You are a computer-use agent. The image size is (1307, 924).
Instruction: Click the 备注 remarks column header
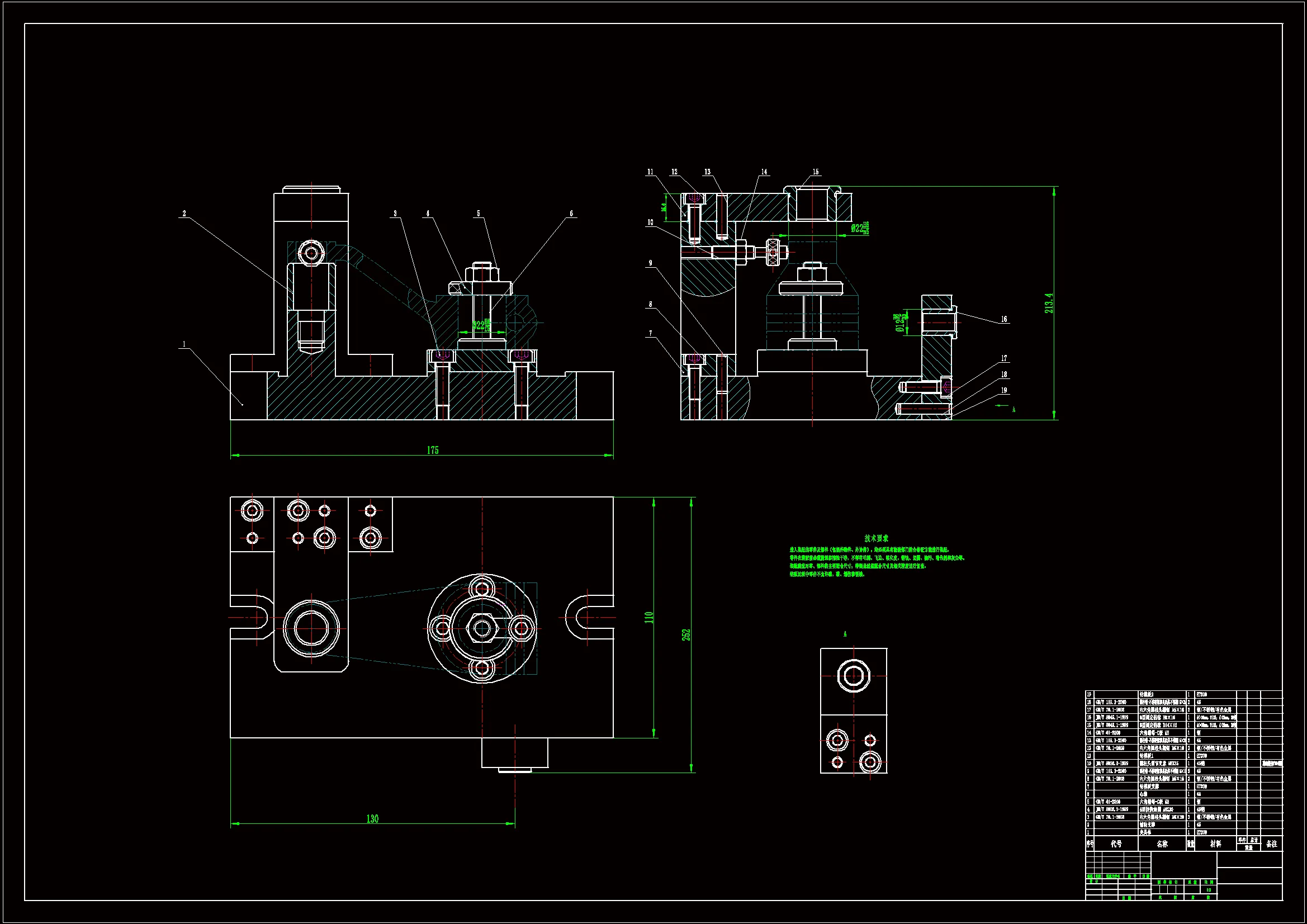1272,844
